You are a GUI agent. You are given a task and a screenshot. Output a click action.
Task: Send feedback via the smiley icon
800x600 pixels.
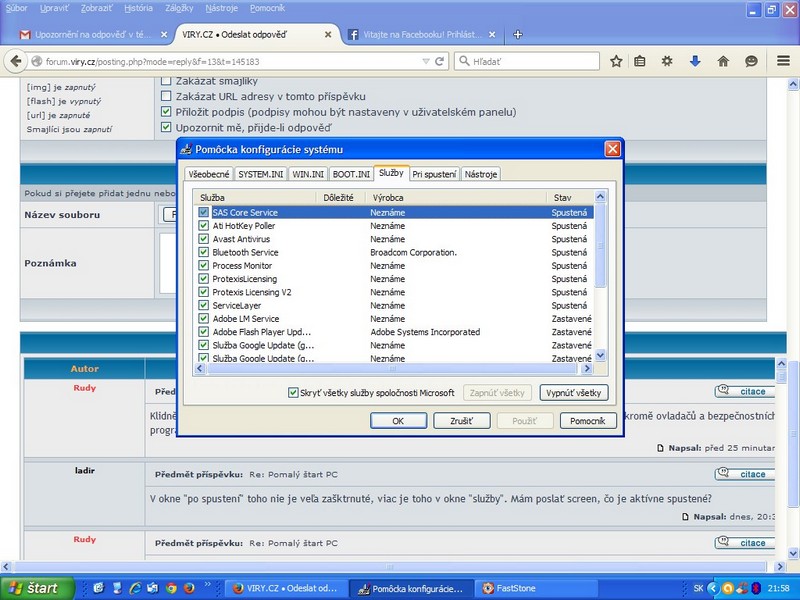749,61
